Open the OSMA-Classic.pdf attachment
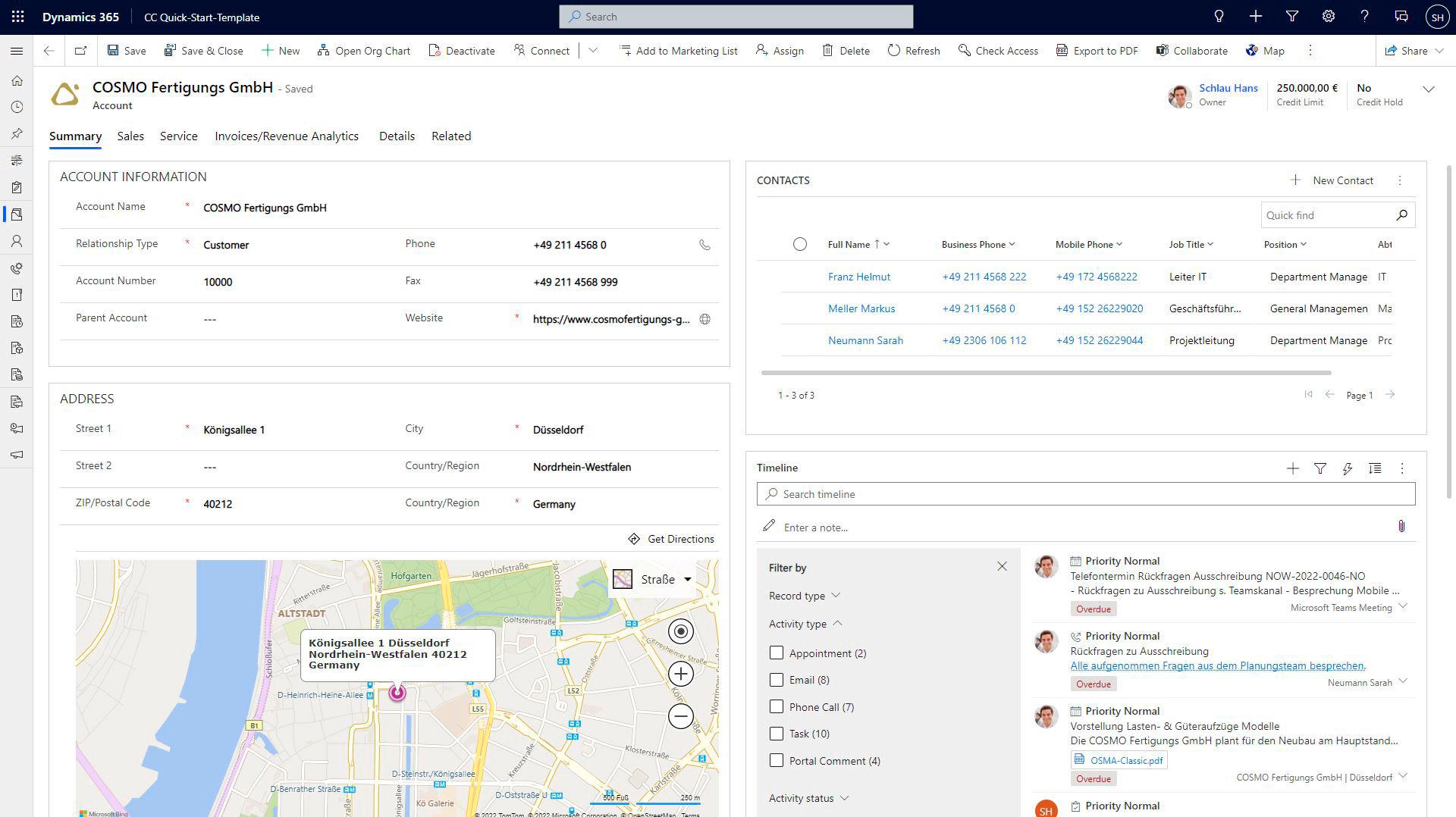The width and height of the screenshot is (1456, 817). click(x=1119, y=760)
